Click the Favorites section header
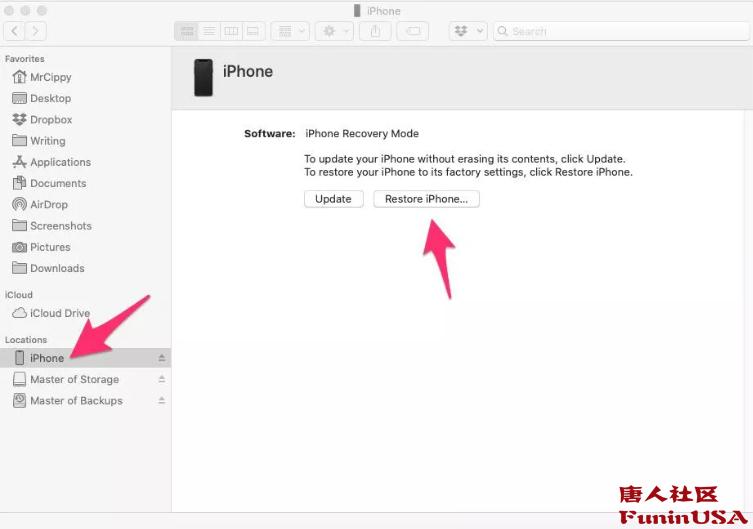 pyautogui.click(x=24, y=59)
